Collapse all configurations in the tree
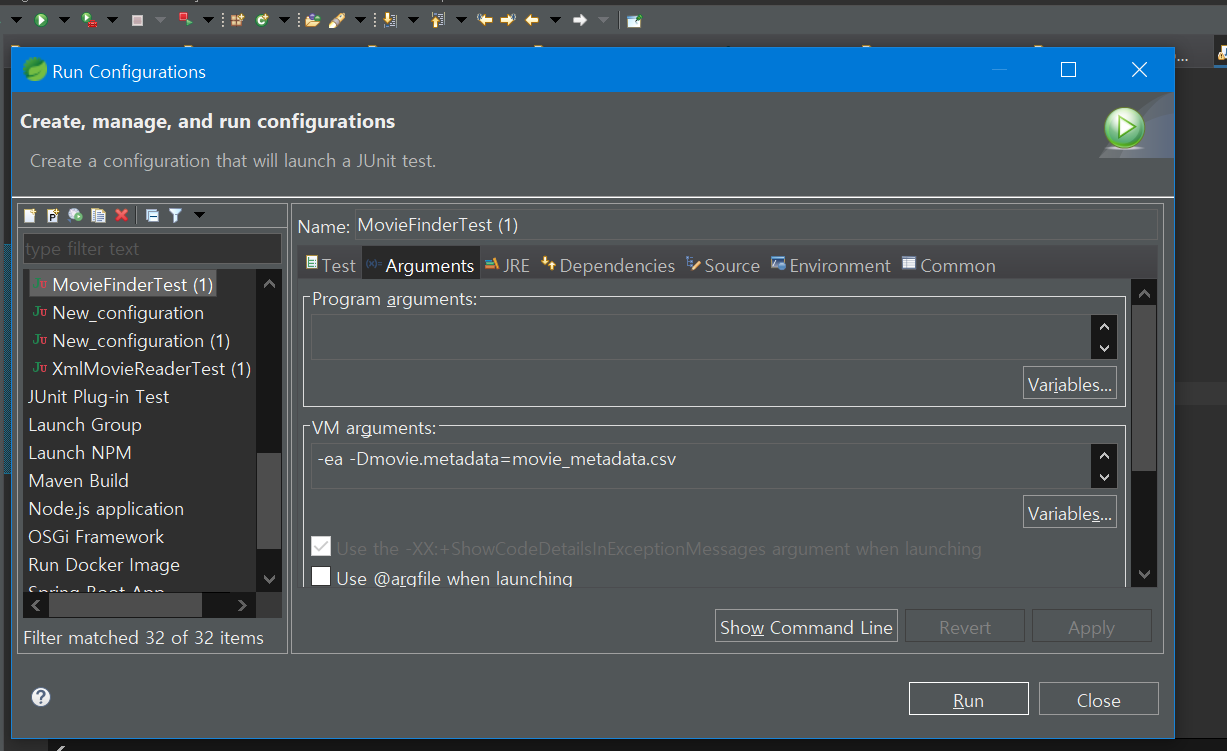 pyautogui.click(x=152, y=215)
